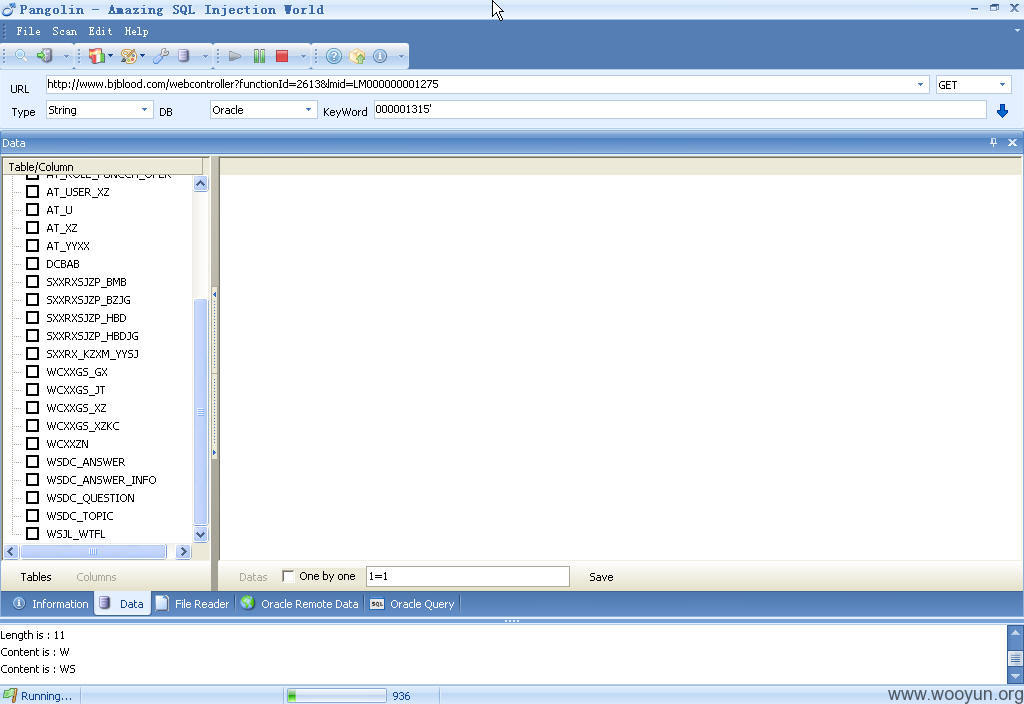Select the AT_YYXX table row
The height and width of the screenshot is (704, 1024).
[68, 246]
